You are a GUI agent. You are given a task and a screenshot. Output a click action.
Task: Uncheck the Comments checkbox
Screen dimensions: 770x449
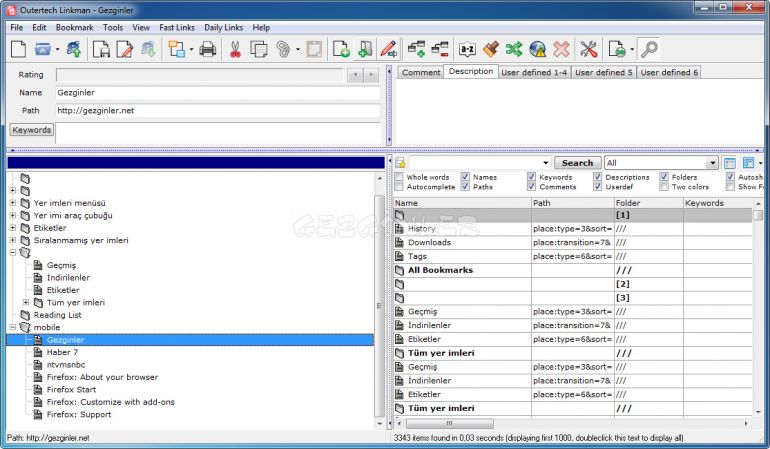[x=531, y=187]
